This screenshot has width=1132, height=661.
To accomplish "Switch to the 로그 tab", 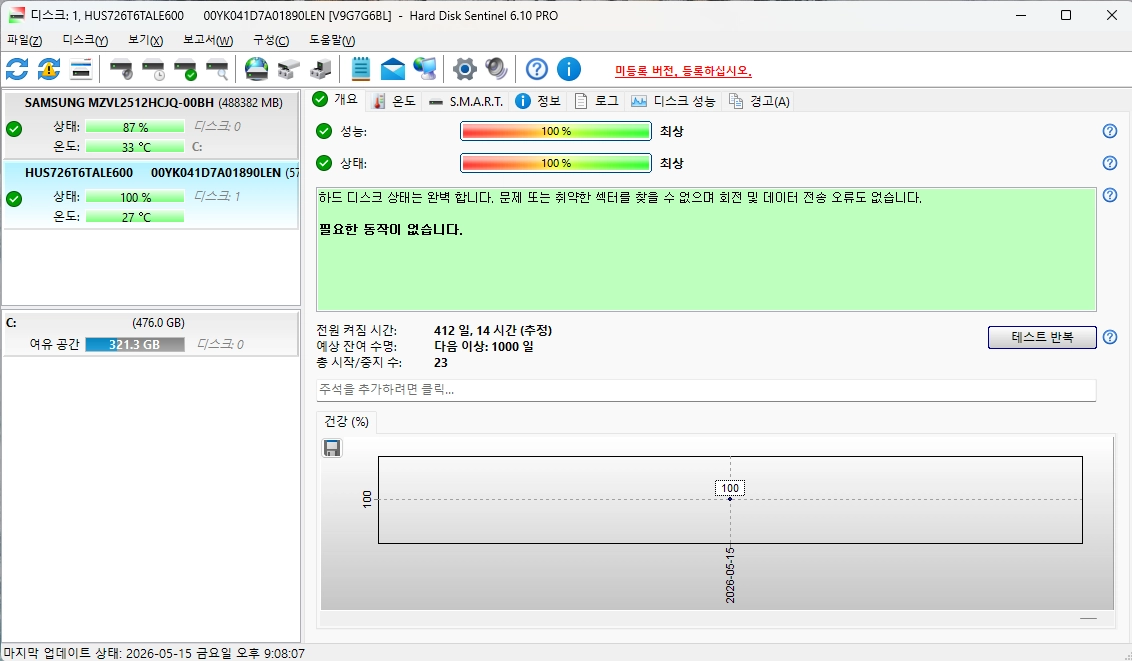I will pos(596,101).
